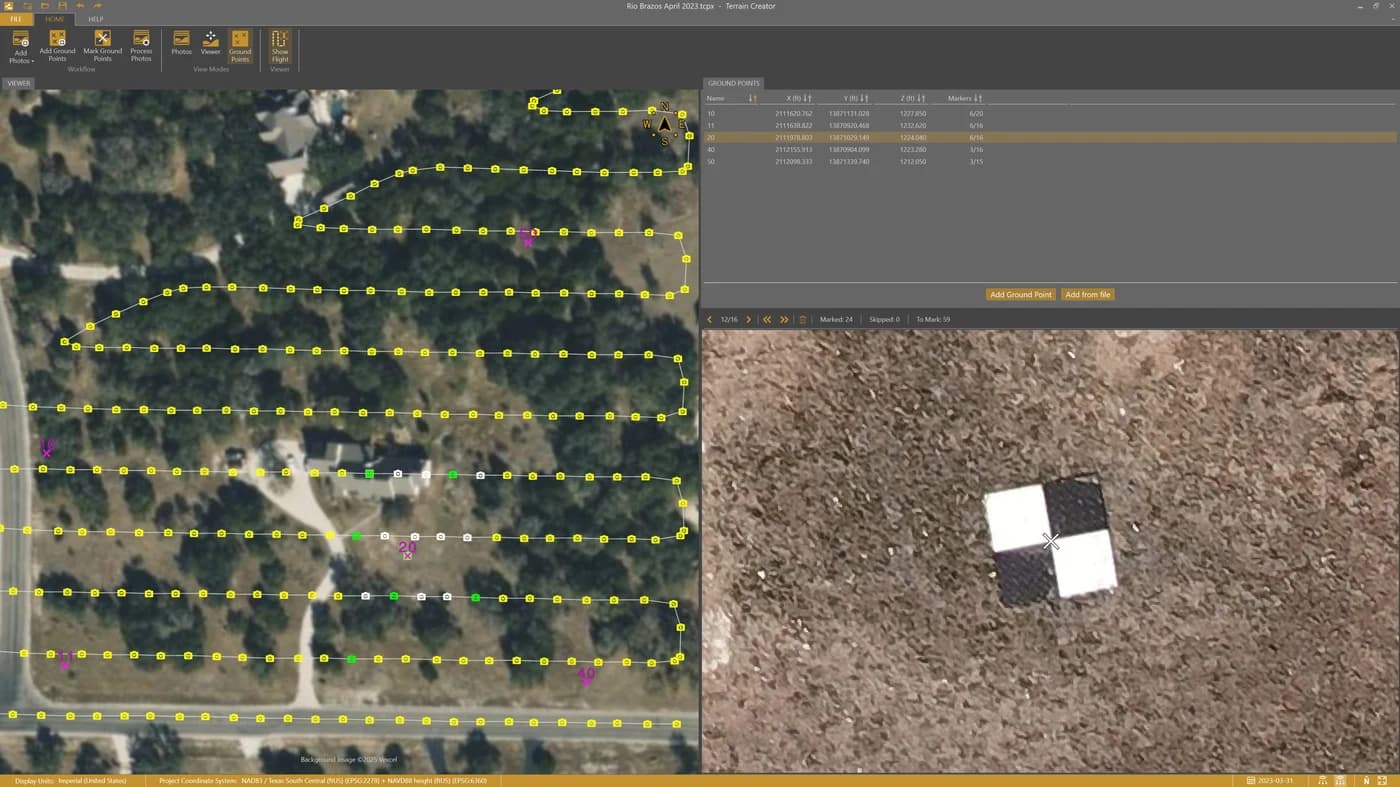The image size is (1400, 787).
Task: Select the VIEWER panel tab
Action: (19, 83)
